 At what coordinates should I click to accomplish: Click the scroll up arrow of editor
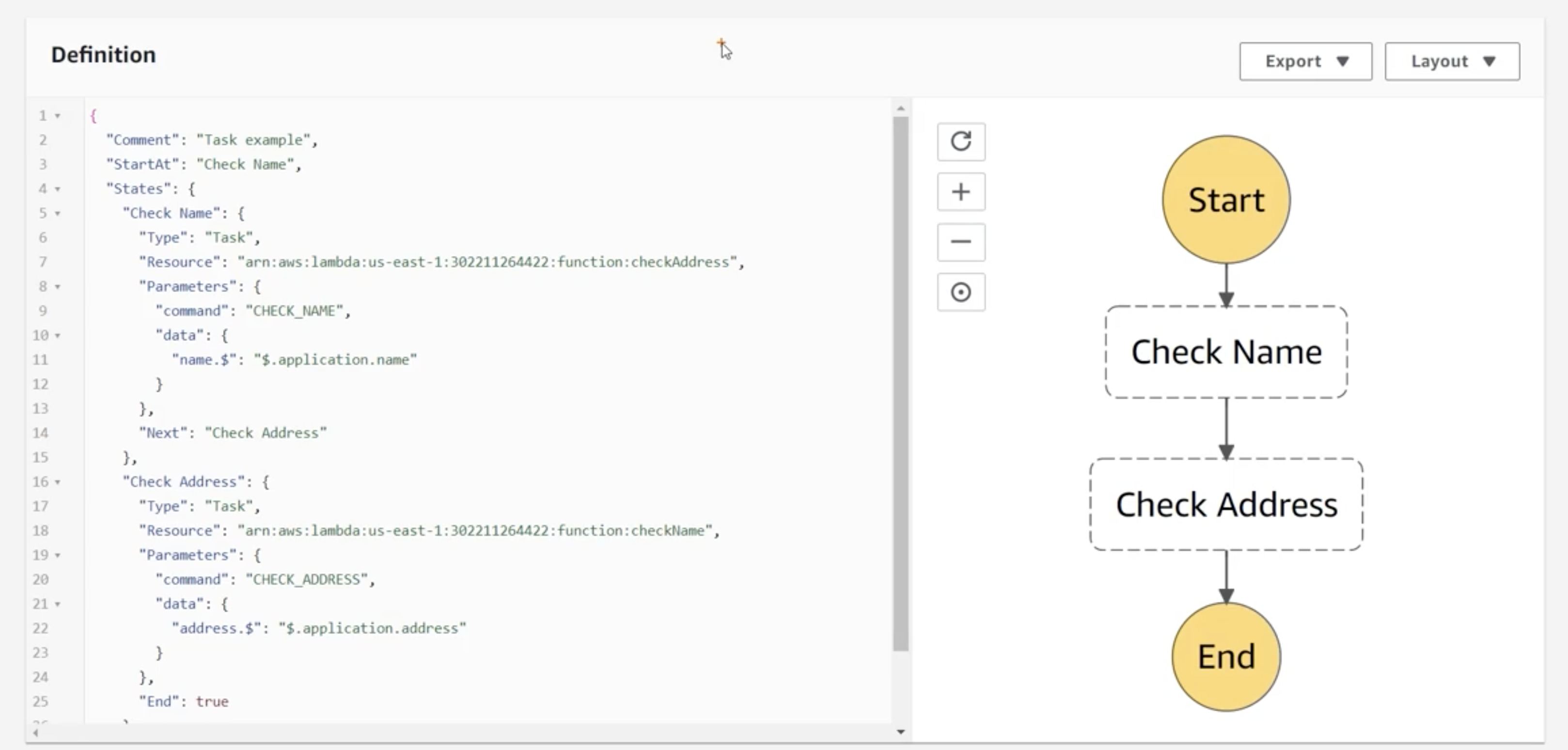pos(901,109)
